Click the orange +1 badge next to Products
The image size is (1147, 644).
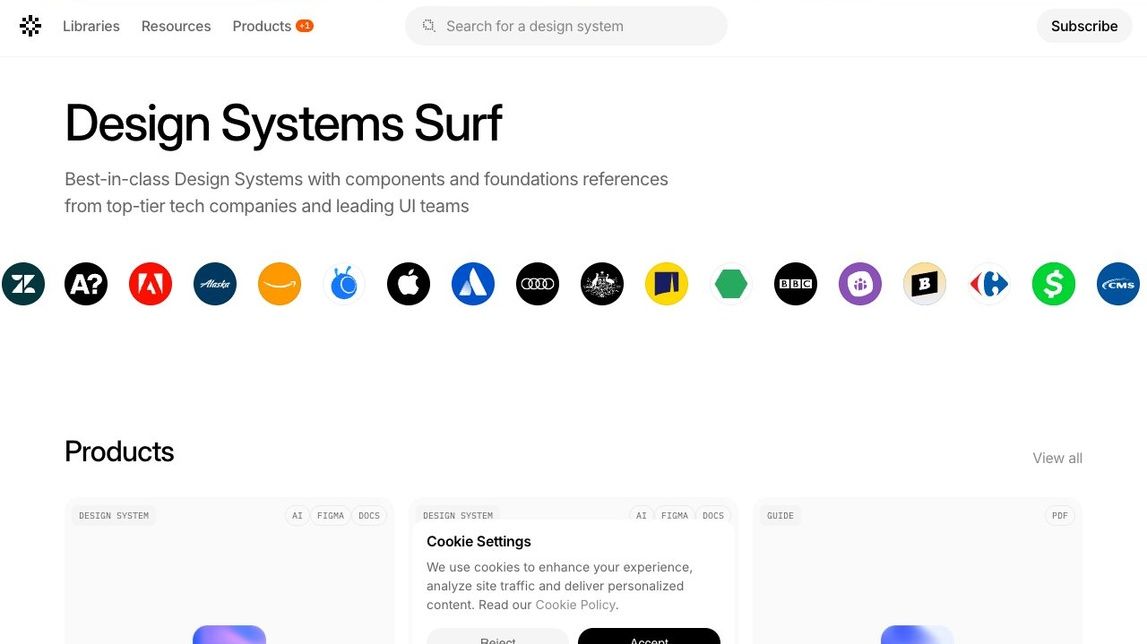304,26
